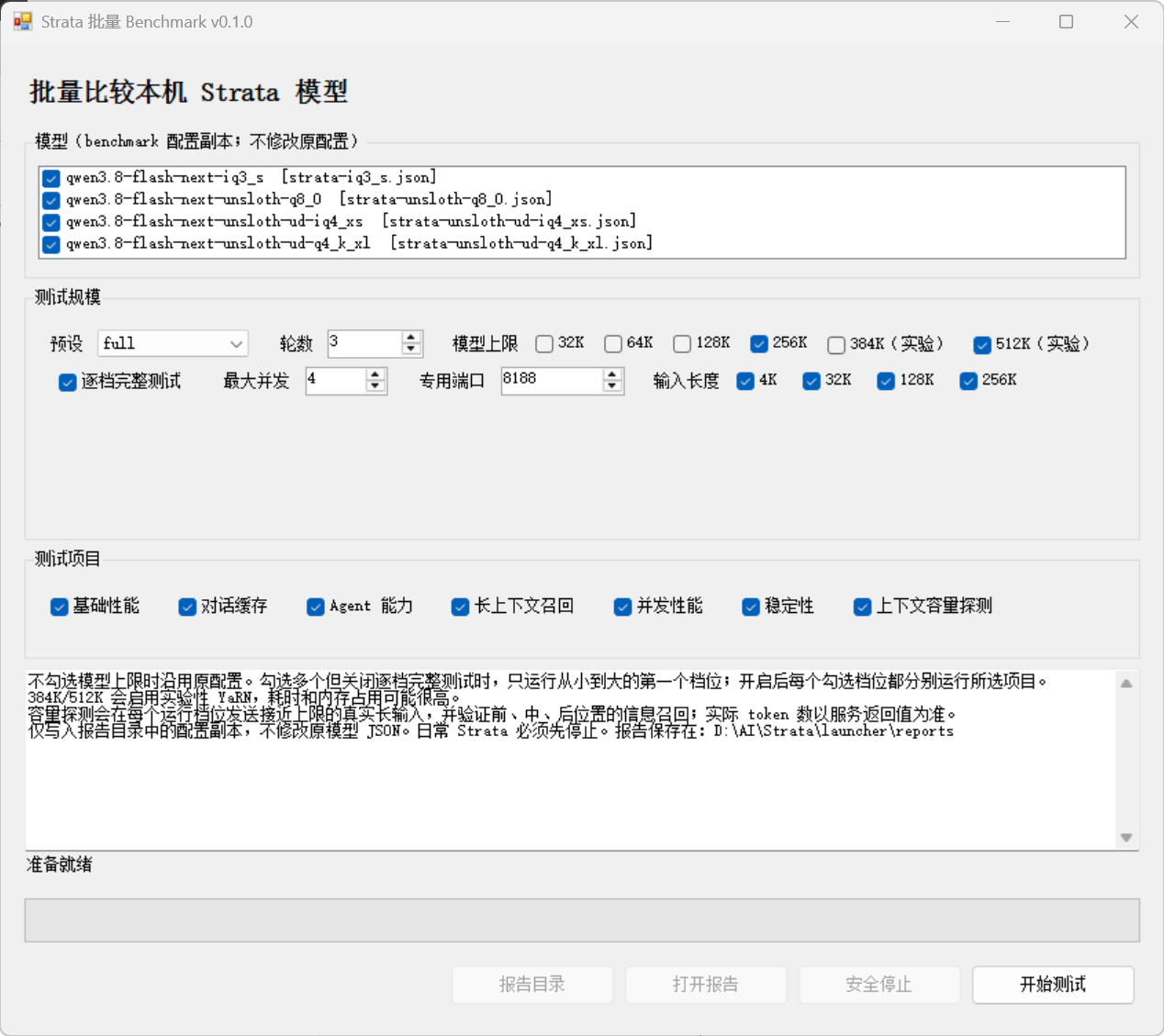Image resolution: width=1164 pixels, height=1036 pixels.
Task: Click the 安全停止 button
Action: (879, 985)
